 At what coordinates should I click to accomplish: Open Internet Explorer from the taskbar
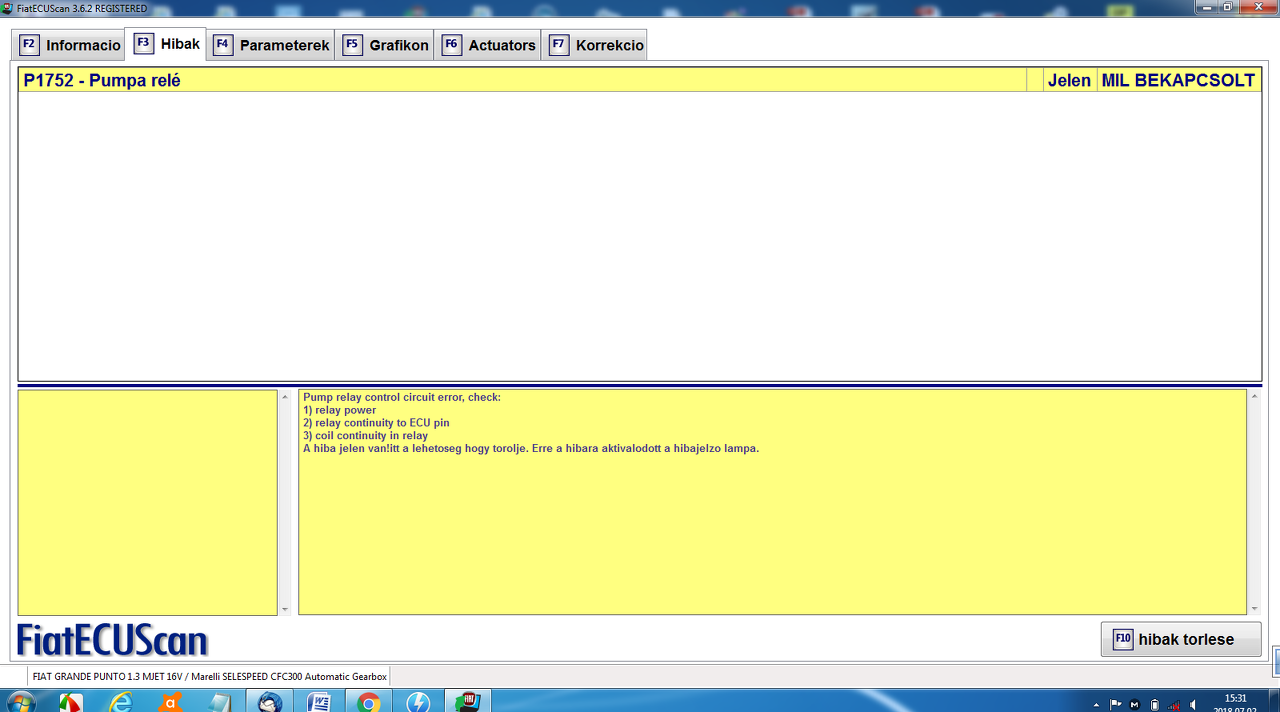click(x=121, y=702)
